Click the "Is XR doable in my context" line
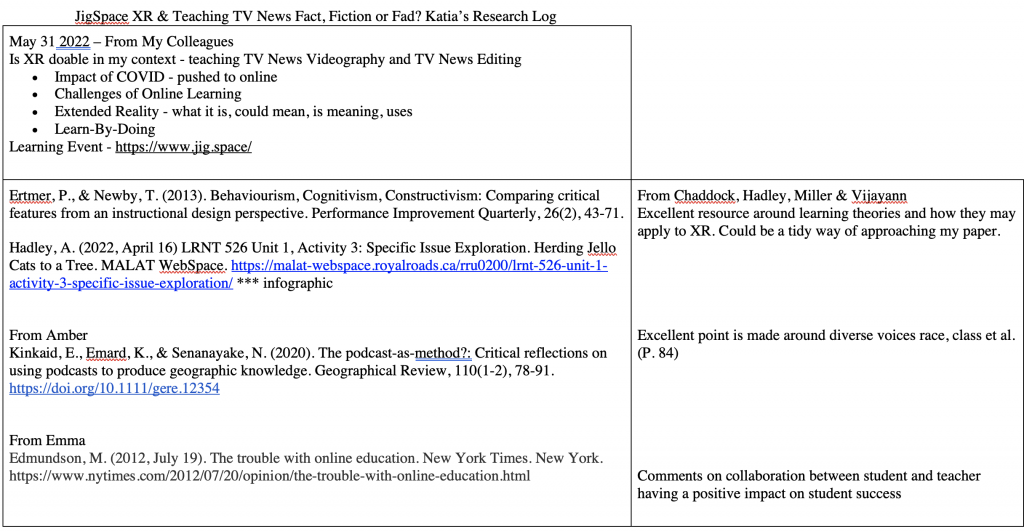 [x=265, y=59]
